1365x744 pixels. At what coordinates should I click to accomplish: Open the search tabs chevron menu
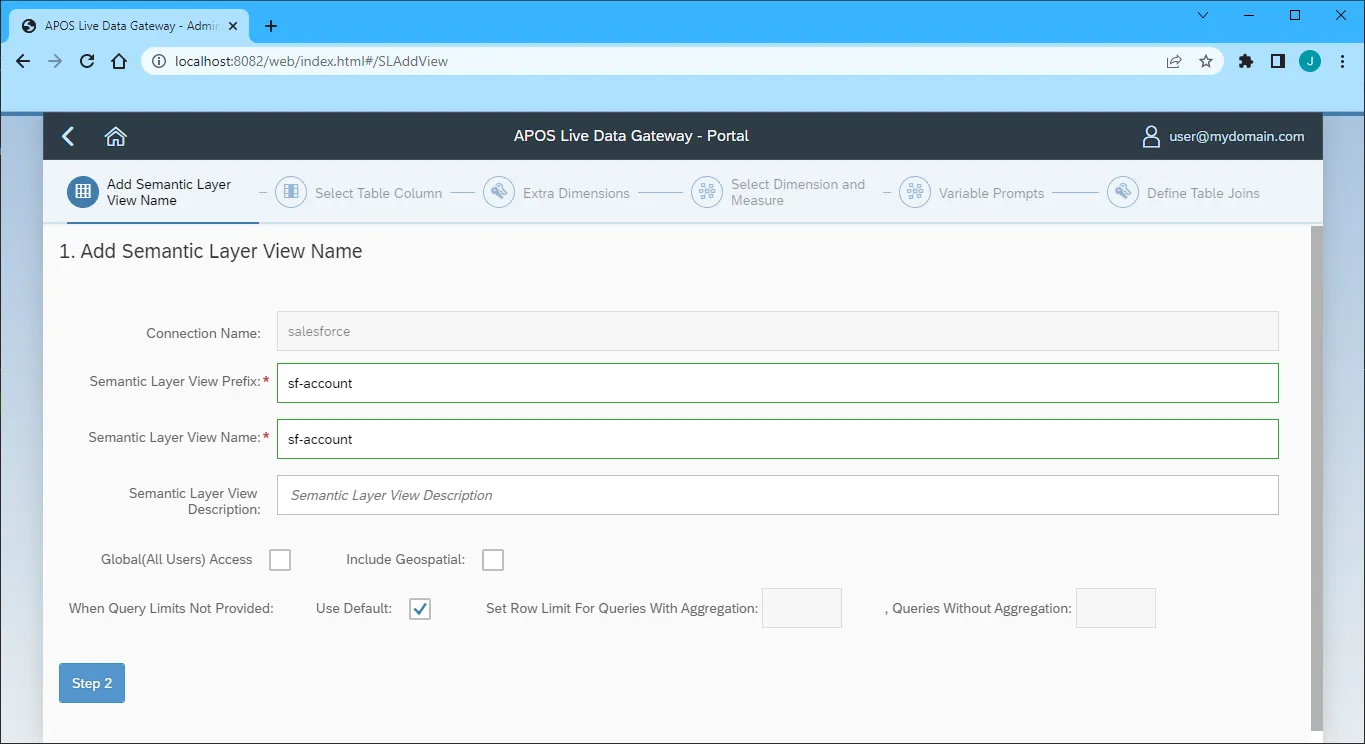(x=1202, y=15)
